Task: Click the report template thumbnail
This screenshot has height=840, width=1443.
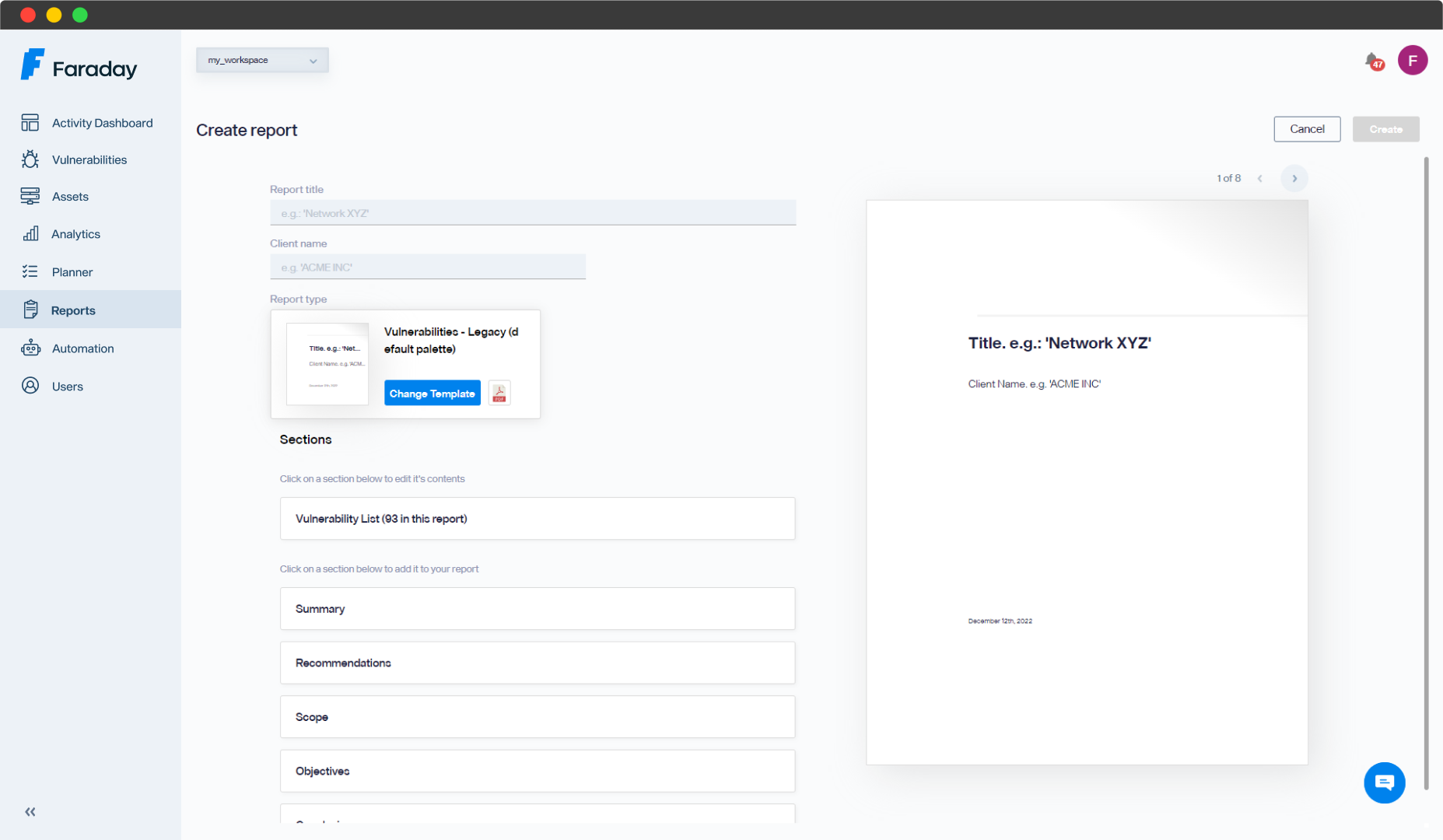Action: (x=327, y=364)
